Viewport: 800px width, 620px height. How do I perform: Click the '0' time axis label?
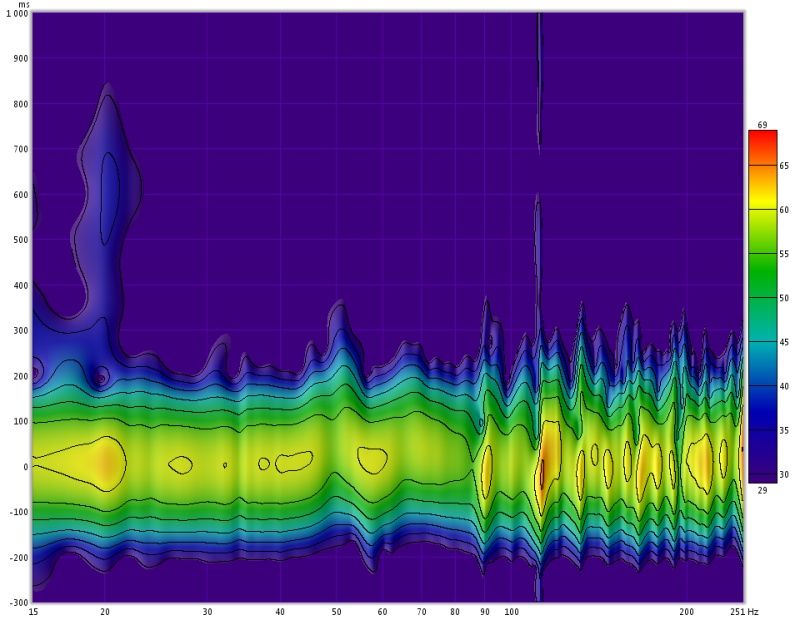point(26,467)
